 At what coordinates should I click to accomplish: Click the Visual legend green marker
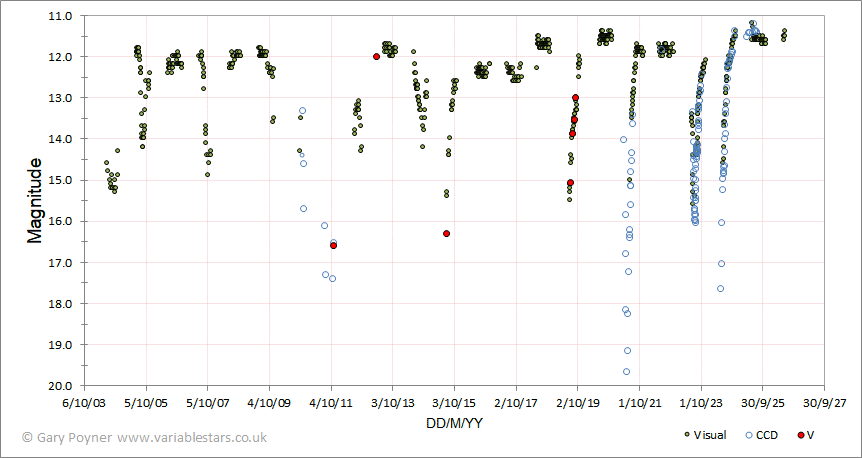686,435
